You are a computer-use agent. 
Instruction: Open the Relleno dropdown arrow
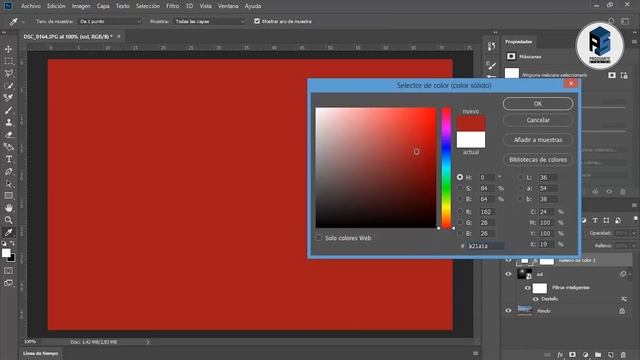(634, 245)
